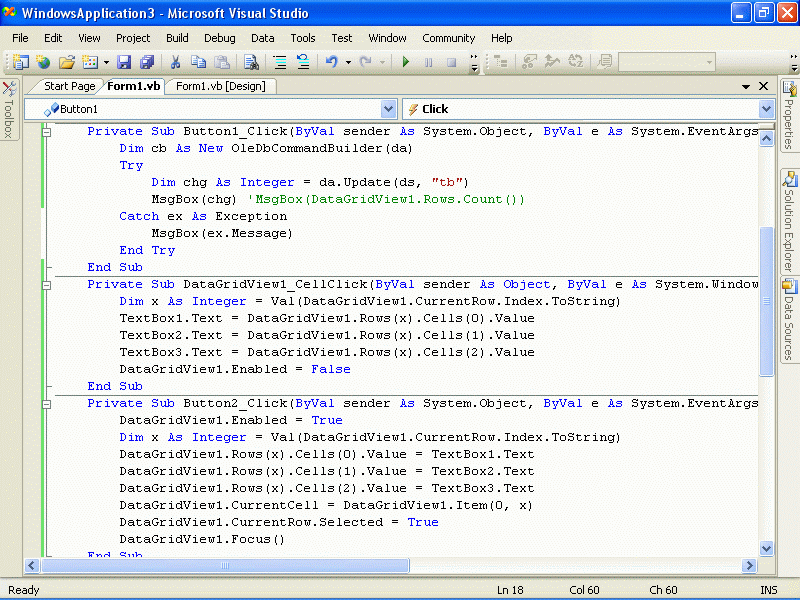Screen dimensions: 800x600
Task: Click the object member list icon
Action: click(502, 62)
